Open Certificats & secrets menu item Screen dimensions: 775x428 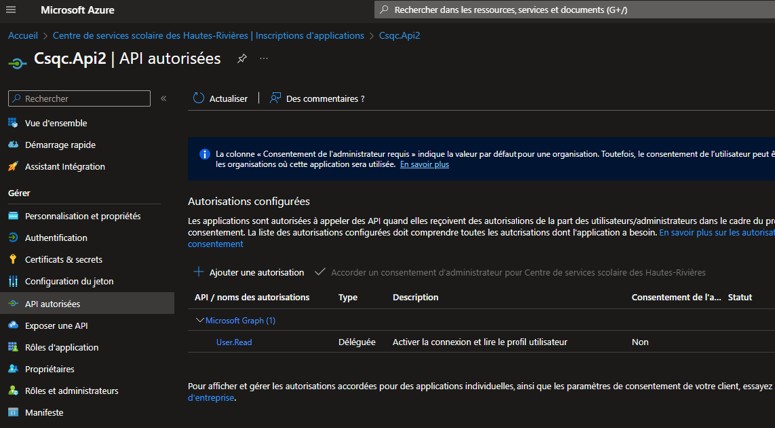(x=64, y=259)
